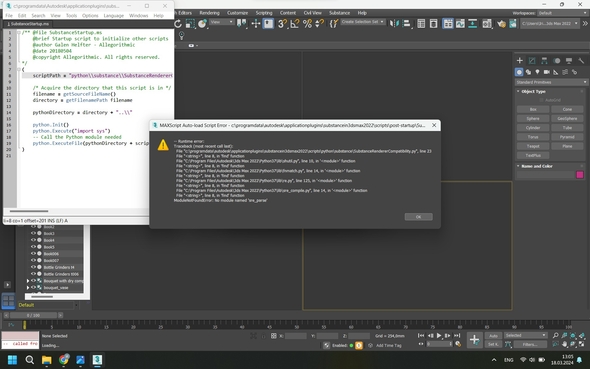The width and height of the screenshot is (590, 369).
Task: Open the View reference coordinate dropdown
Action: [x=222, y=22]
